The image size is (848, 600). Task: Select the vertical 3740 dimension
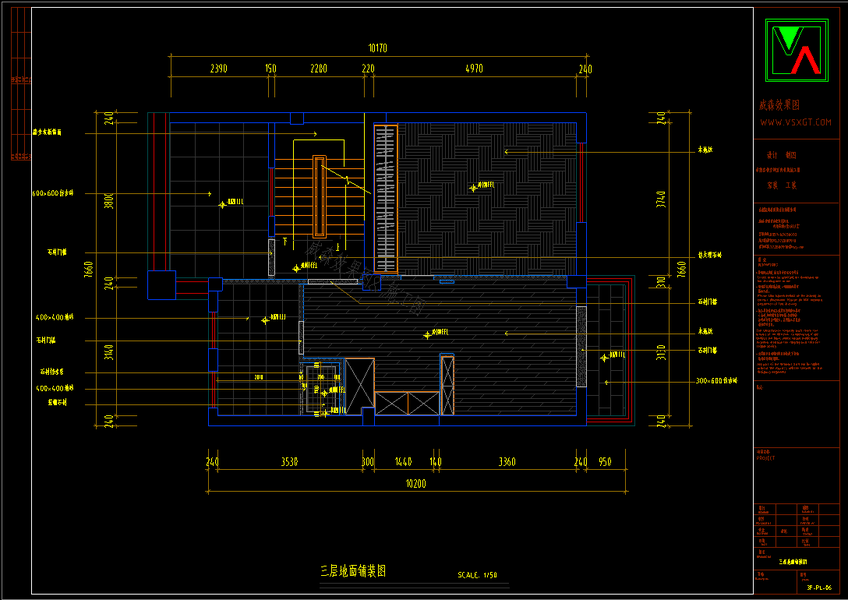[661, 199]
